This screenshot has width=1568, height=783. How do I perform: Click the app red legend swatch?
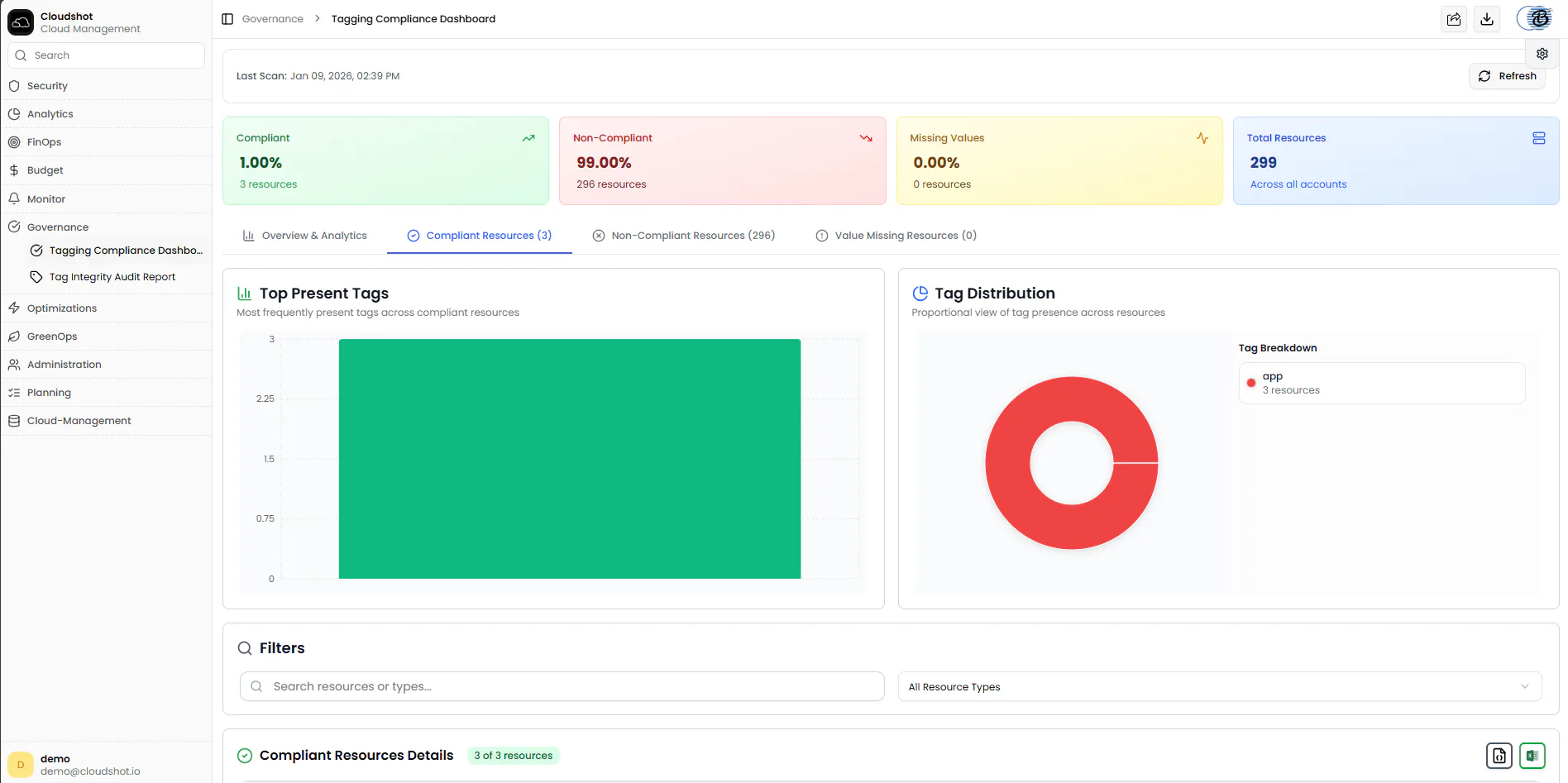point(1251,383)
